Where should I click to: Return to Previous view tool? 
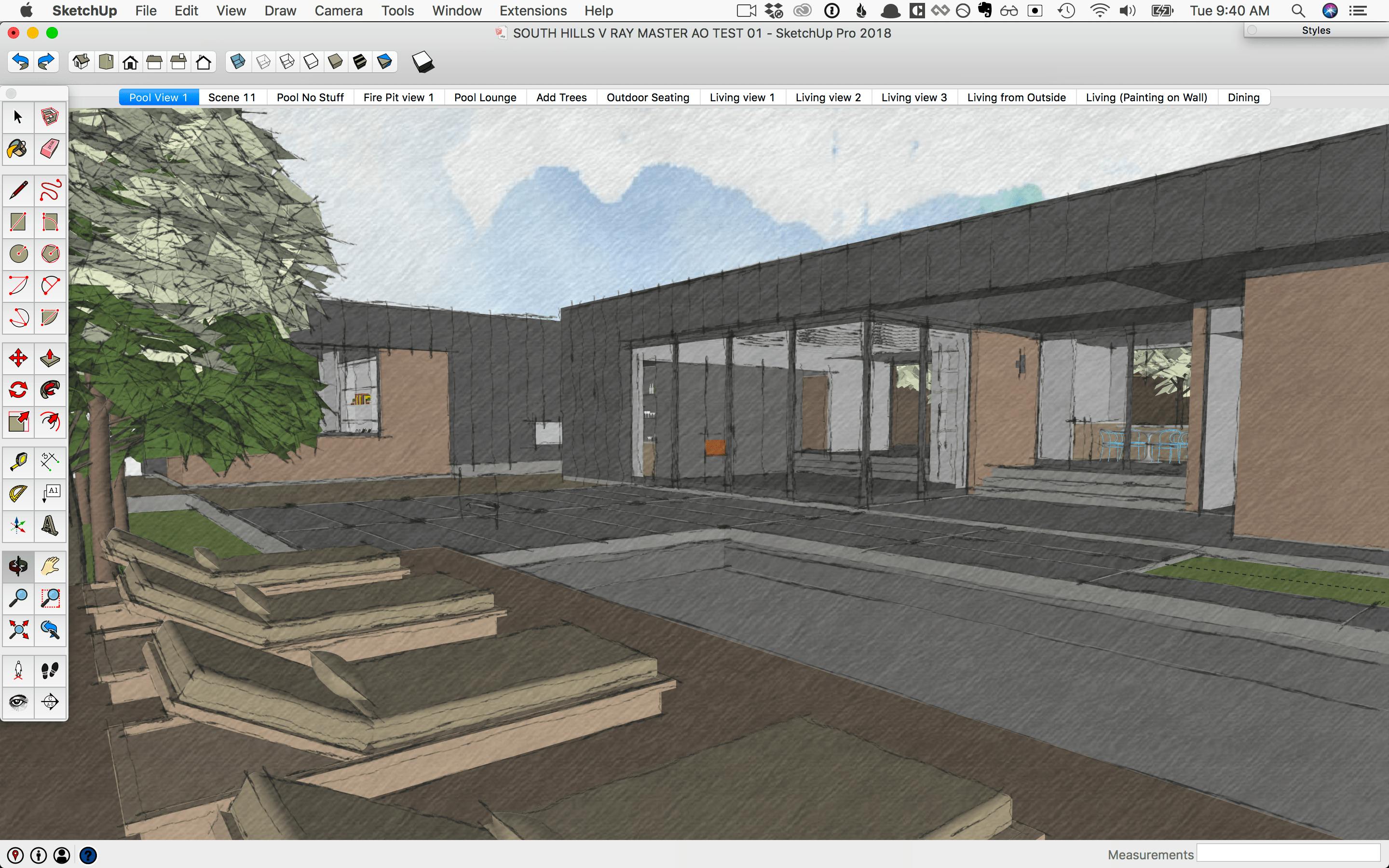pyautogui.click(x=51, y=630)
